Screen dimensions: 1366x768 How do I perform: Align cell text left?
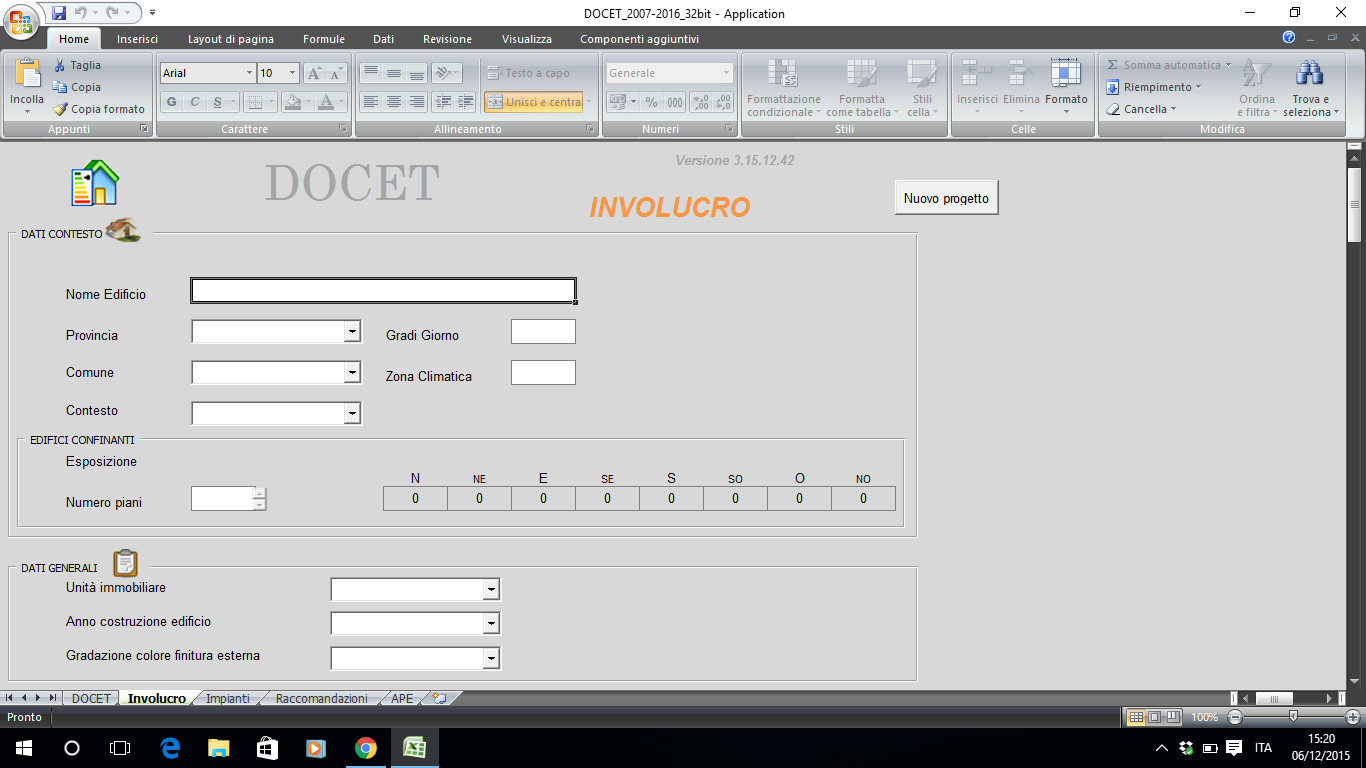(370, 102)
